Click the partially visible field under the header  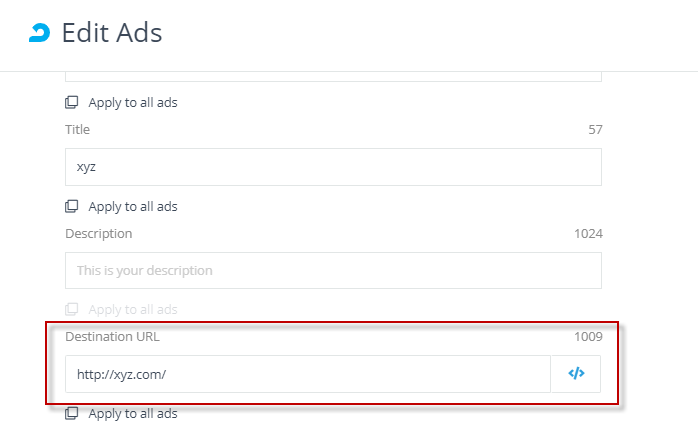[x=333, y=77]
